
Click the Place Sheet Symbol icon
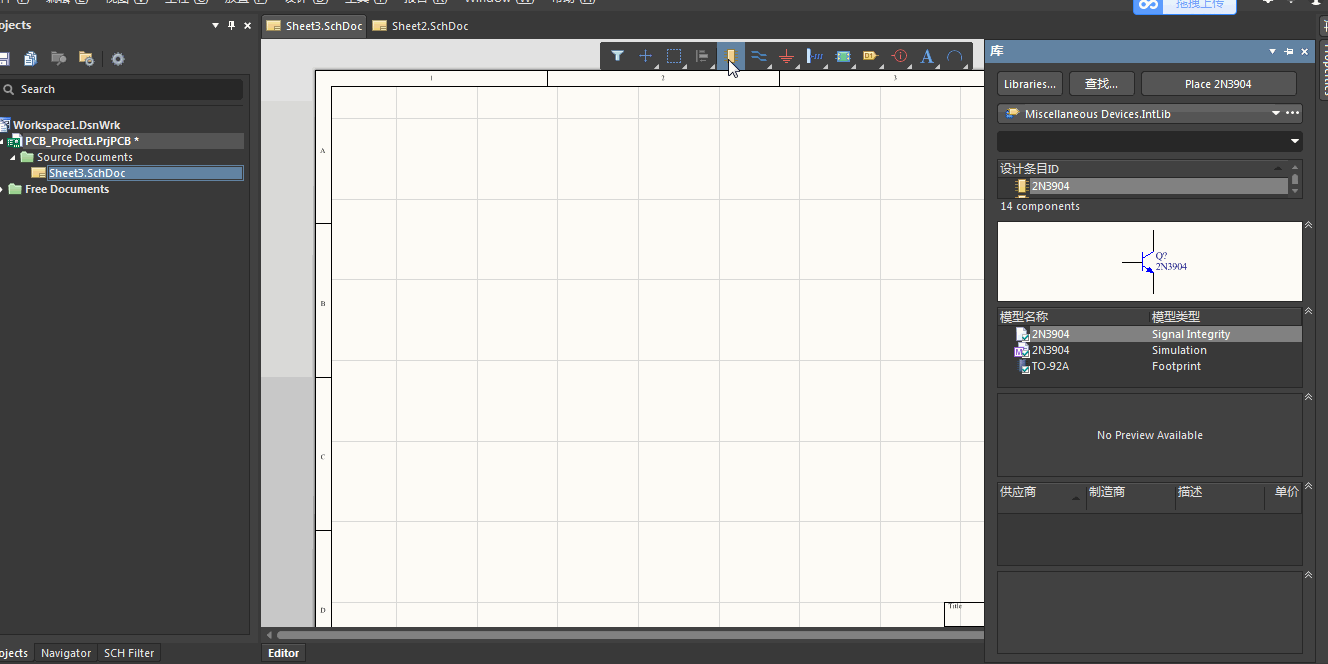coord(843,57)
